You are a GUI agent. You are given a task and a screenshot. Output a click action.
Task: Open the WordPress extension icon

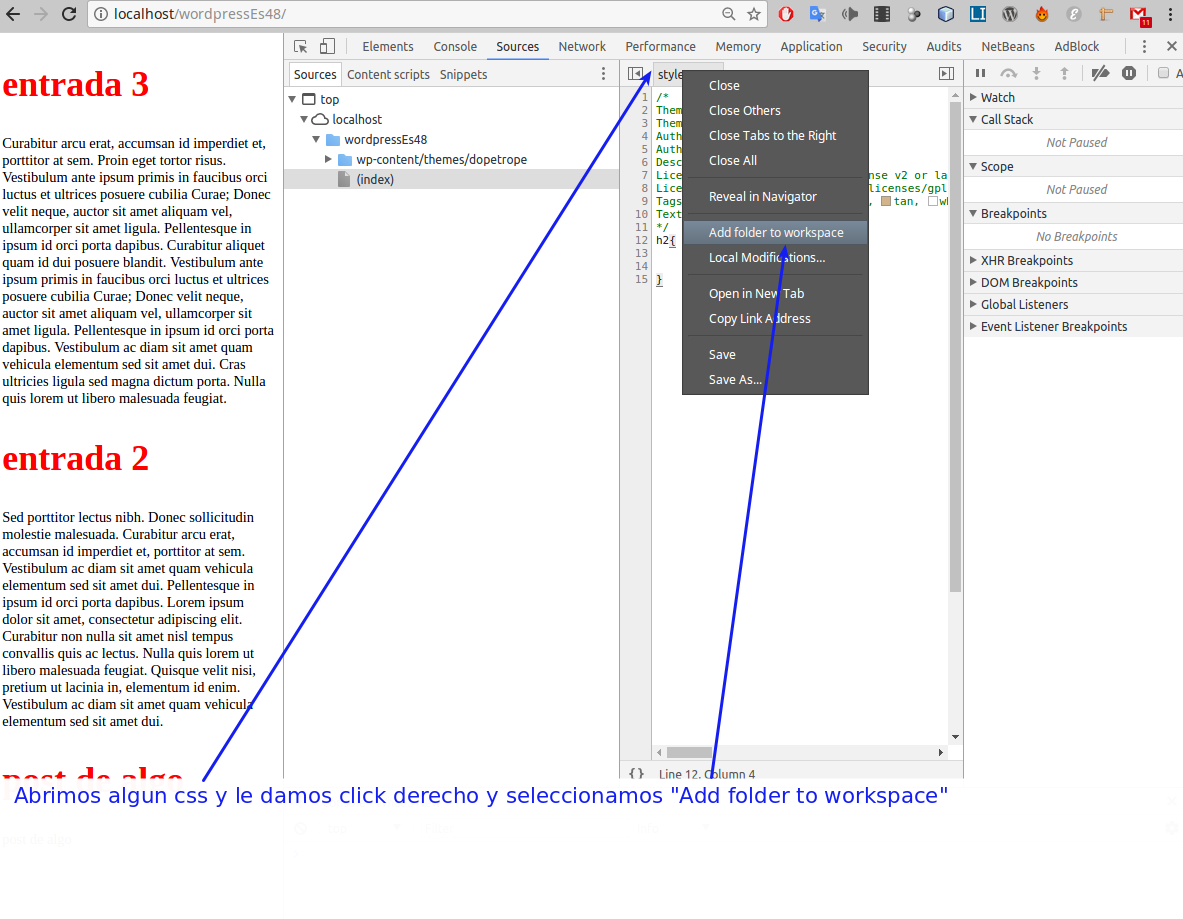(x=1009, y=14)
